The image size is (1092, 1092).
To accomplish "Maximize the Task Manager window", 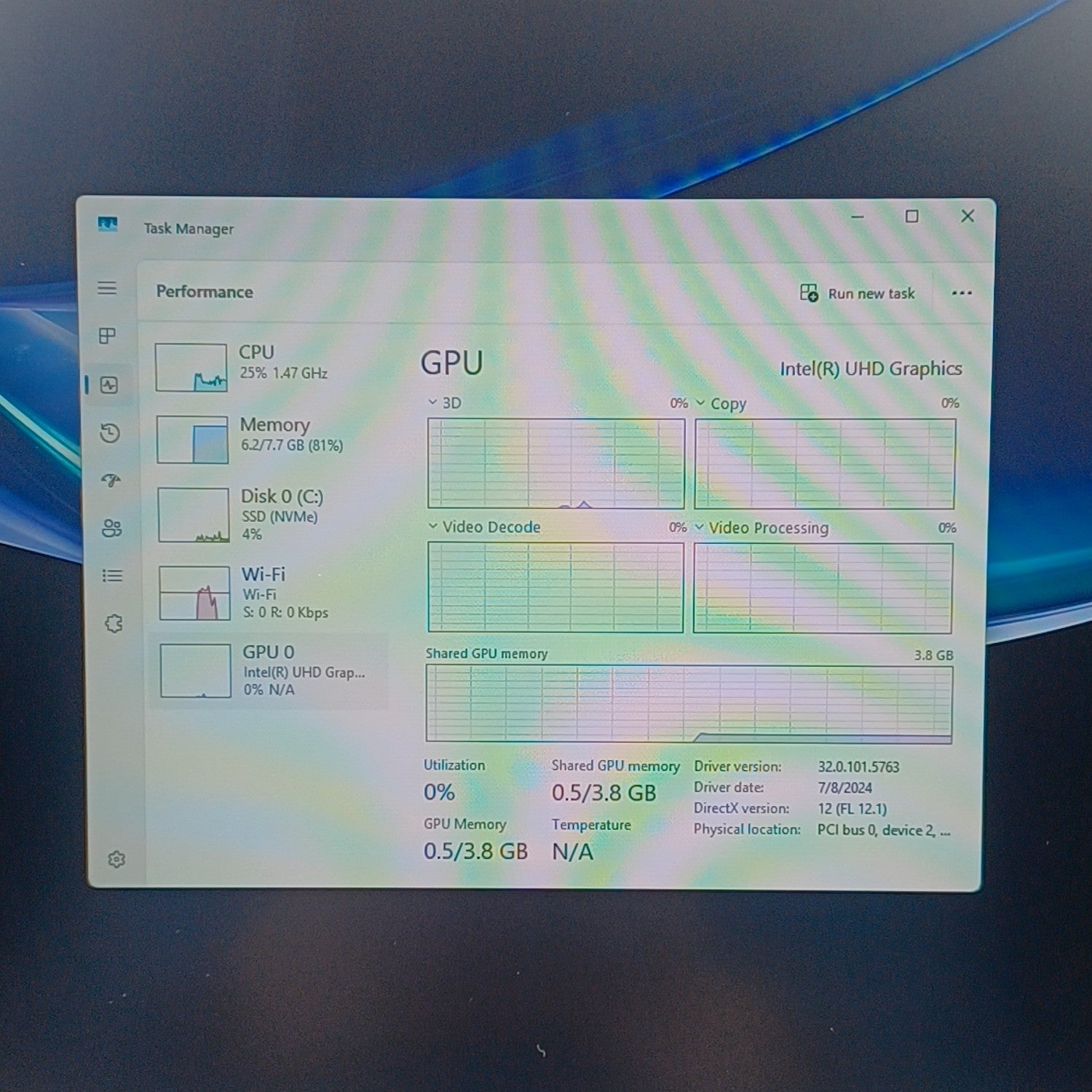I will tap(911, 216).
